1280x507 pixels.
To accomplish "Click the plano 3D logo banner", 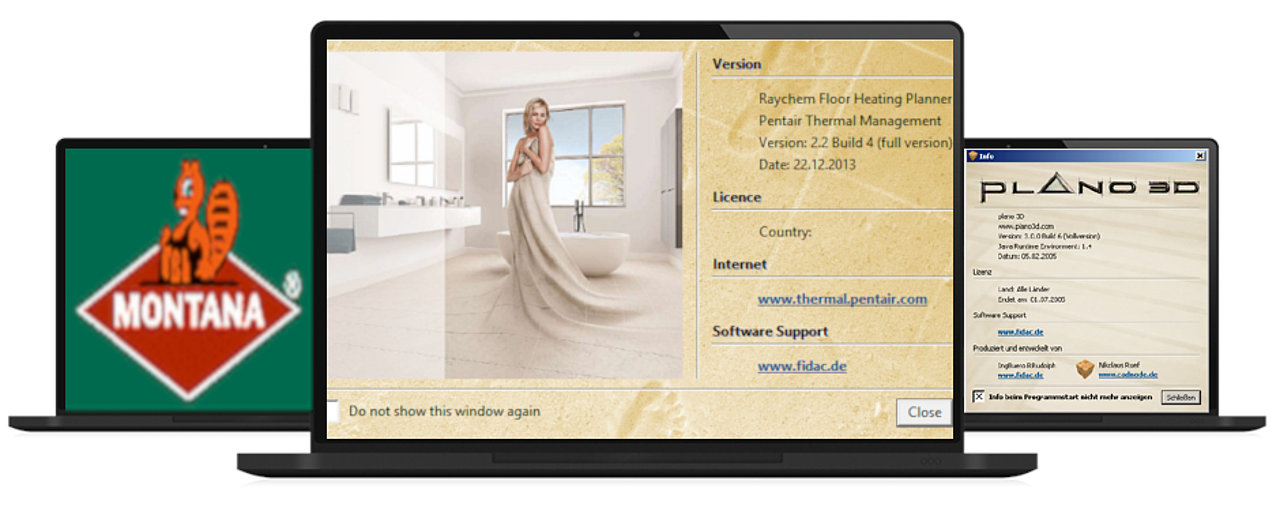I will (x=1090, y=187).
